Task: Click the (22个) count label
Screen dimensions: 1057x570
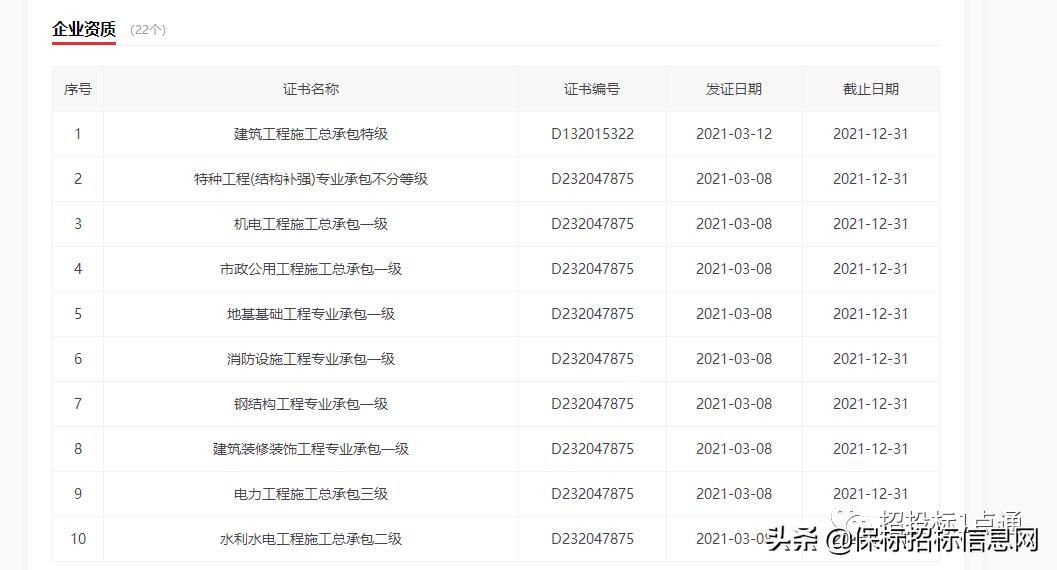Action: (148, 30)
